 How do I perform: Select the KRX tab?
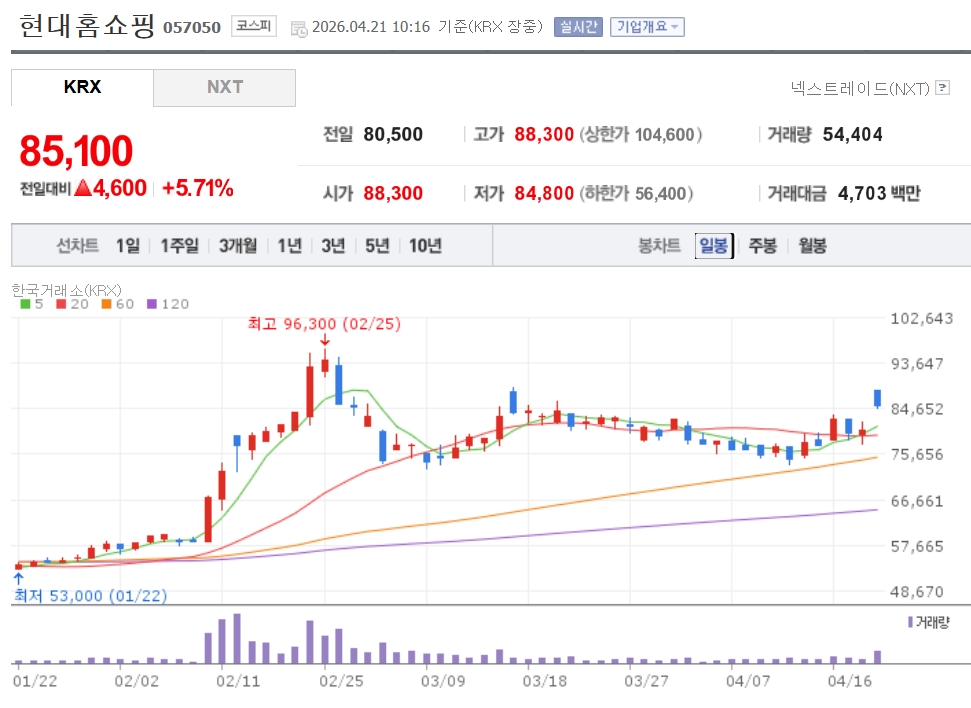tap(82, 87)
